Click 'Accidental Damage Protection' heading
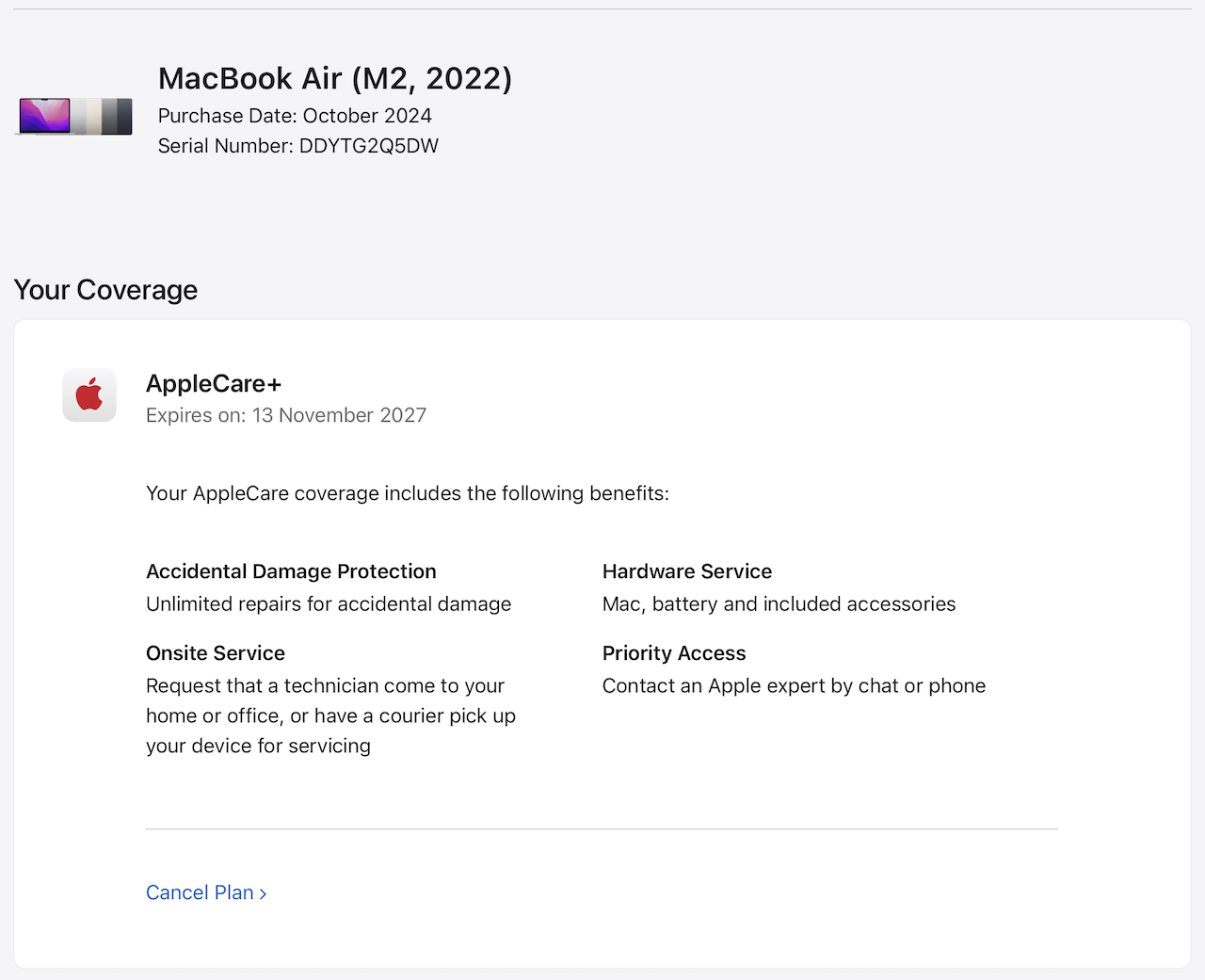 pyautogui.click(x=291, y=571)
